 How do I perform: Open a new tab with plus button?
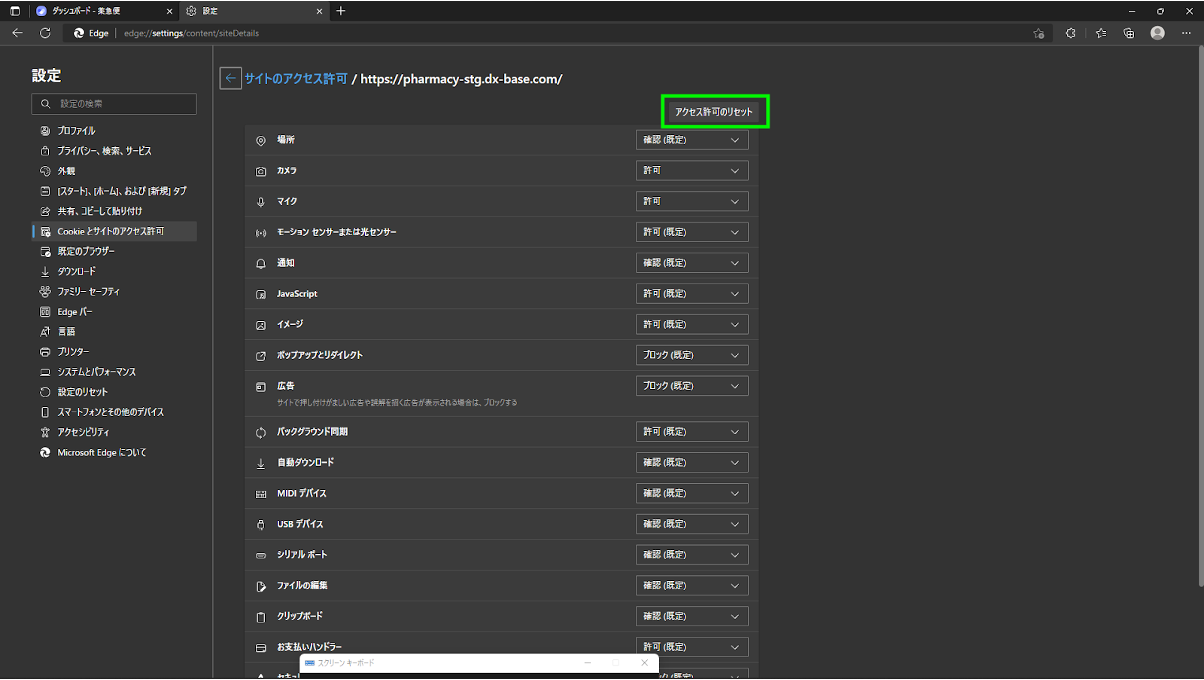(x=341, y=11)
